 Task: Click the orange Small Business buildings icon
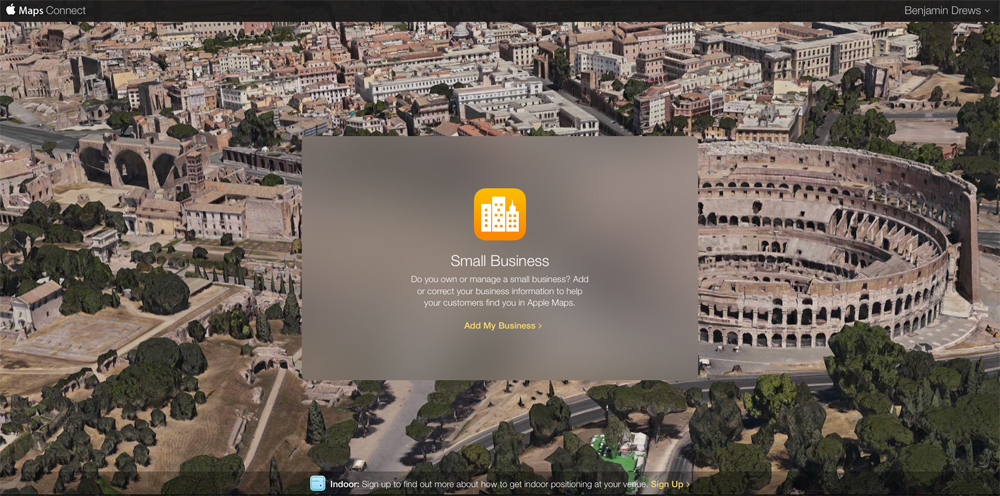(499, 214)
